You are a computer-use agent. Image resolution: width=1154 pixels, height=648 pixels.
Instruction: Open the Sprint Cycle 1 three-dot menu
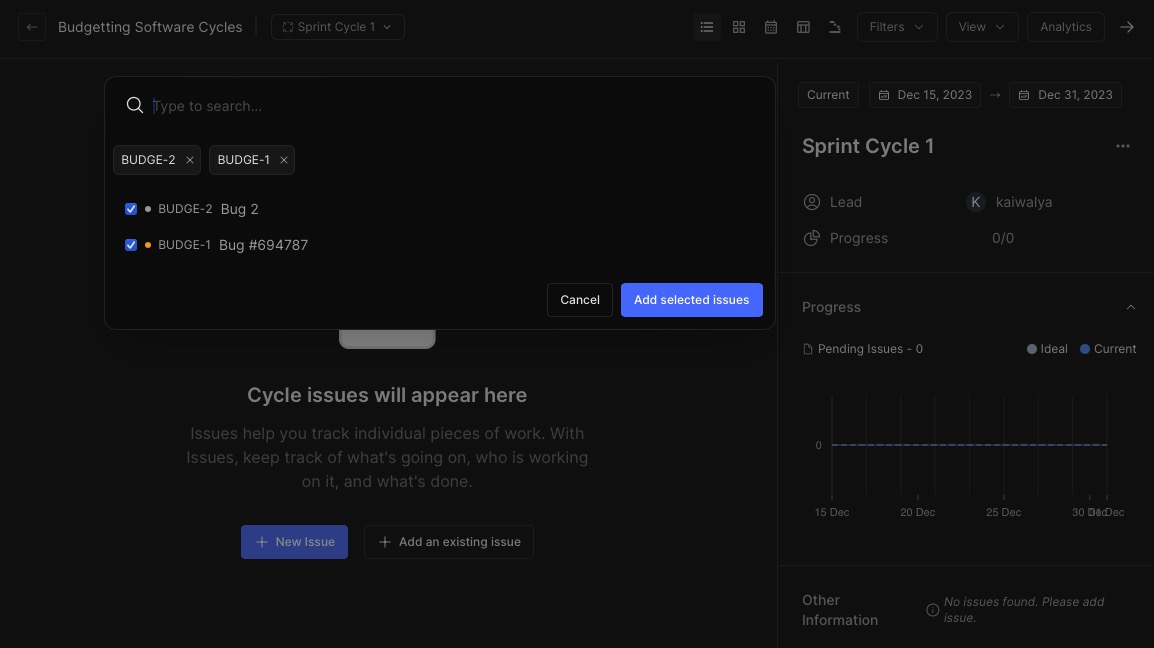click(1123, 146)
